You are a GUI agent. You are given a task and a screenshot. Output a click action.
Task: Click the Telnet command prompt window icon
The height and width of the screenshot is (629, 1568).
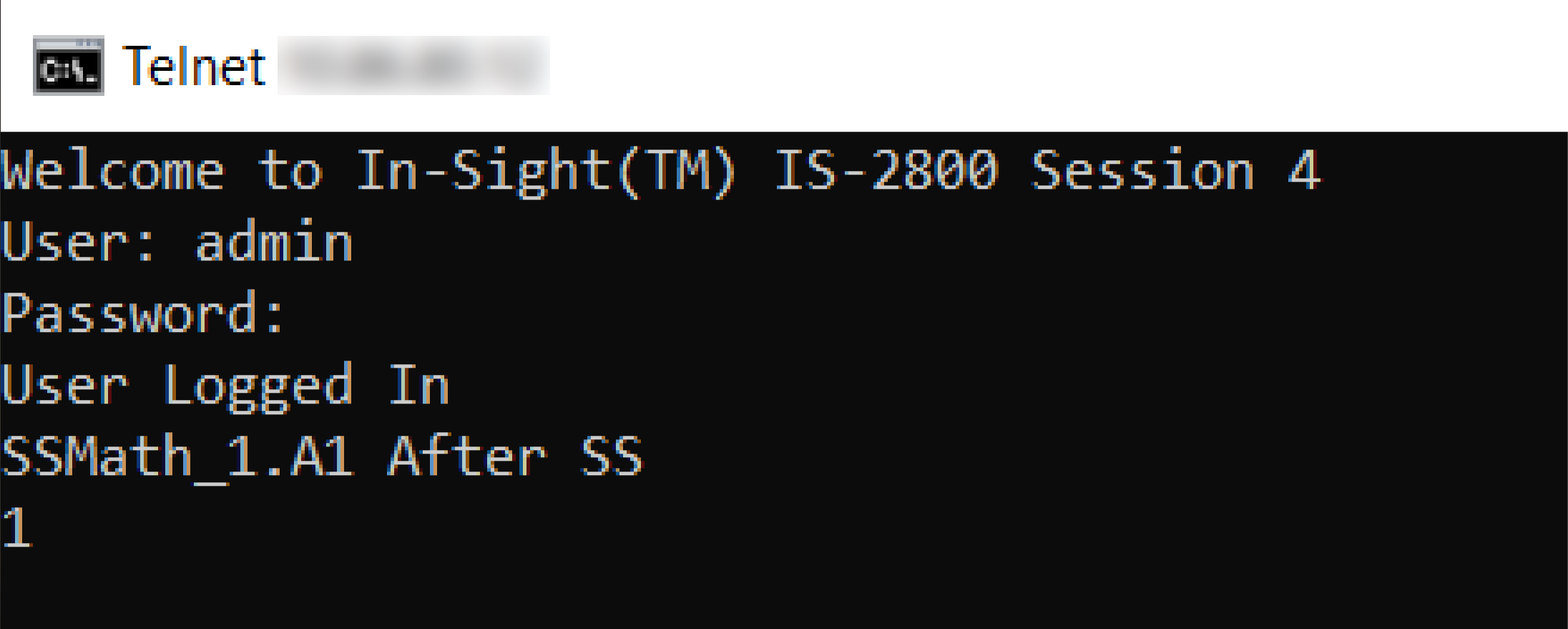coord(69,66)
